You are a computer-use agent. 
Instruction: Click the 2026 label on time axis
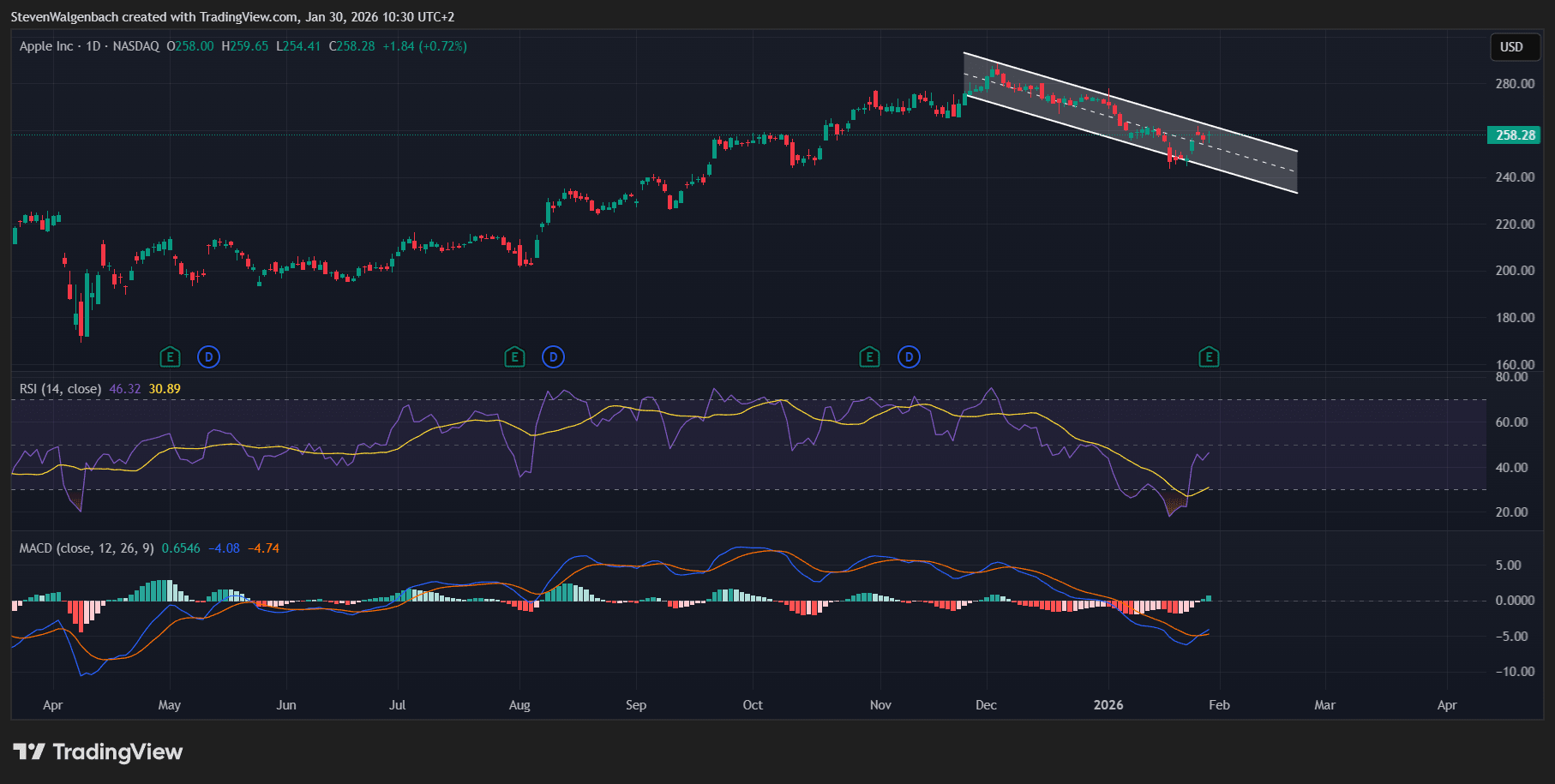[x=1108, y=705]
